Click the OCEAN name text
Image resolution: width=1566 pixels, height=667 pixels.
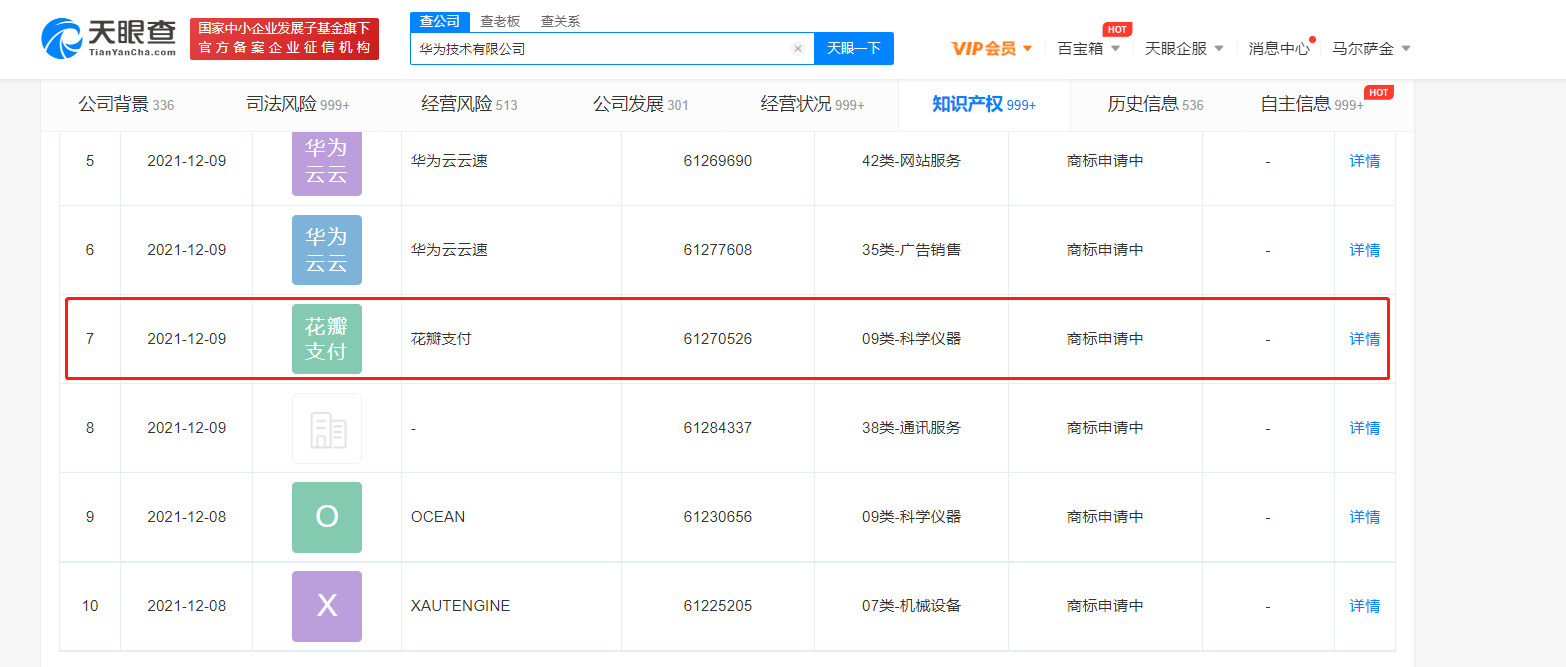pyautogui.click(x=438, y=517)
